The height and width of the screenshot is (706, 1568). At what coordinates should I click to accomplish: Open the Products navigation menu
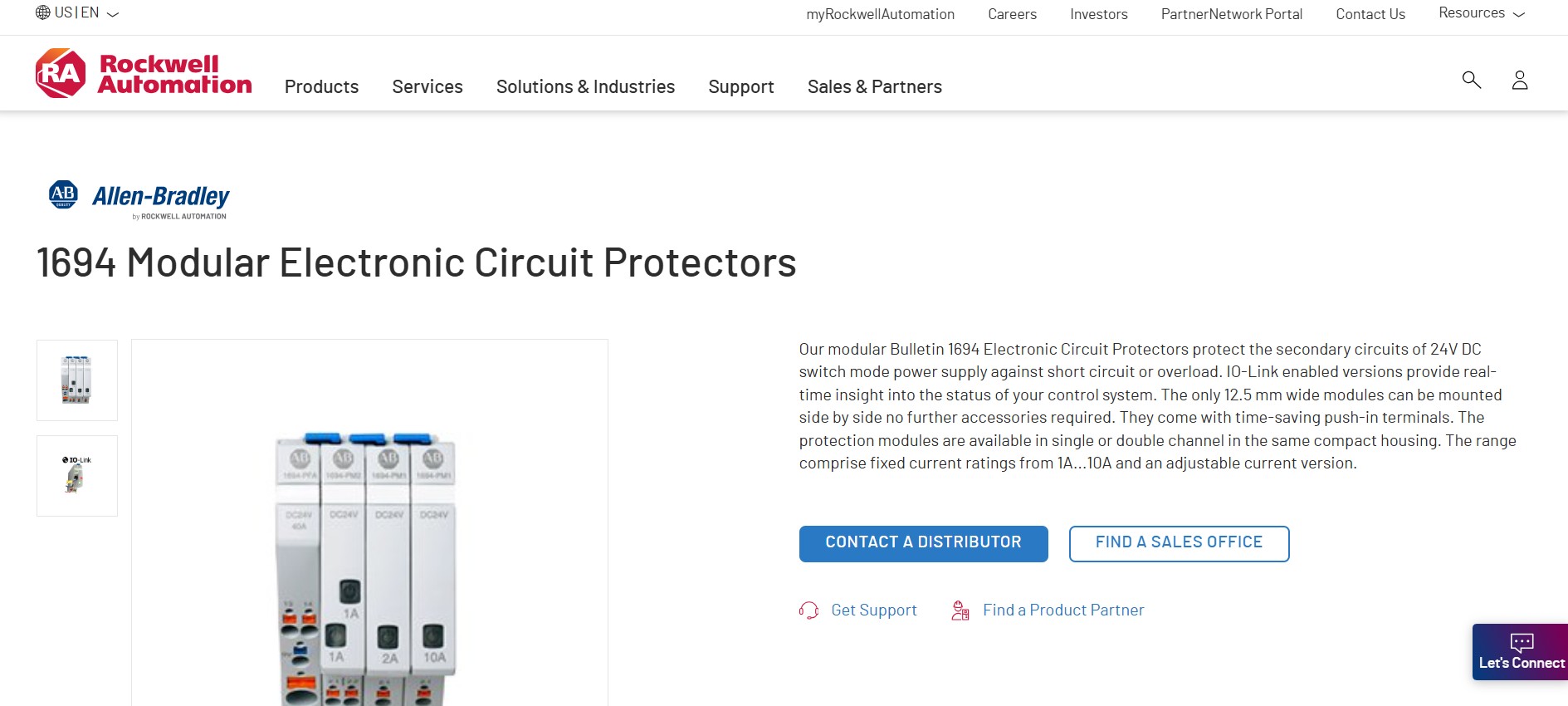[x=321, y=86]
